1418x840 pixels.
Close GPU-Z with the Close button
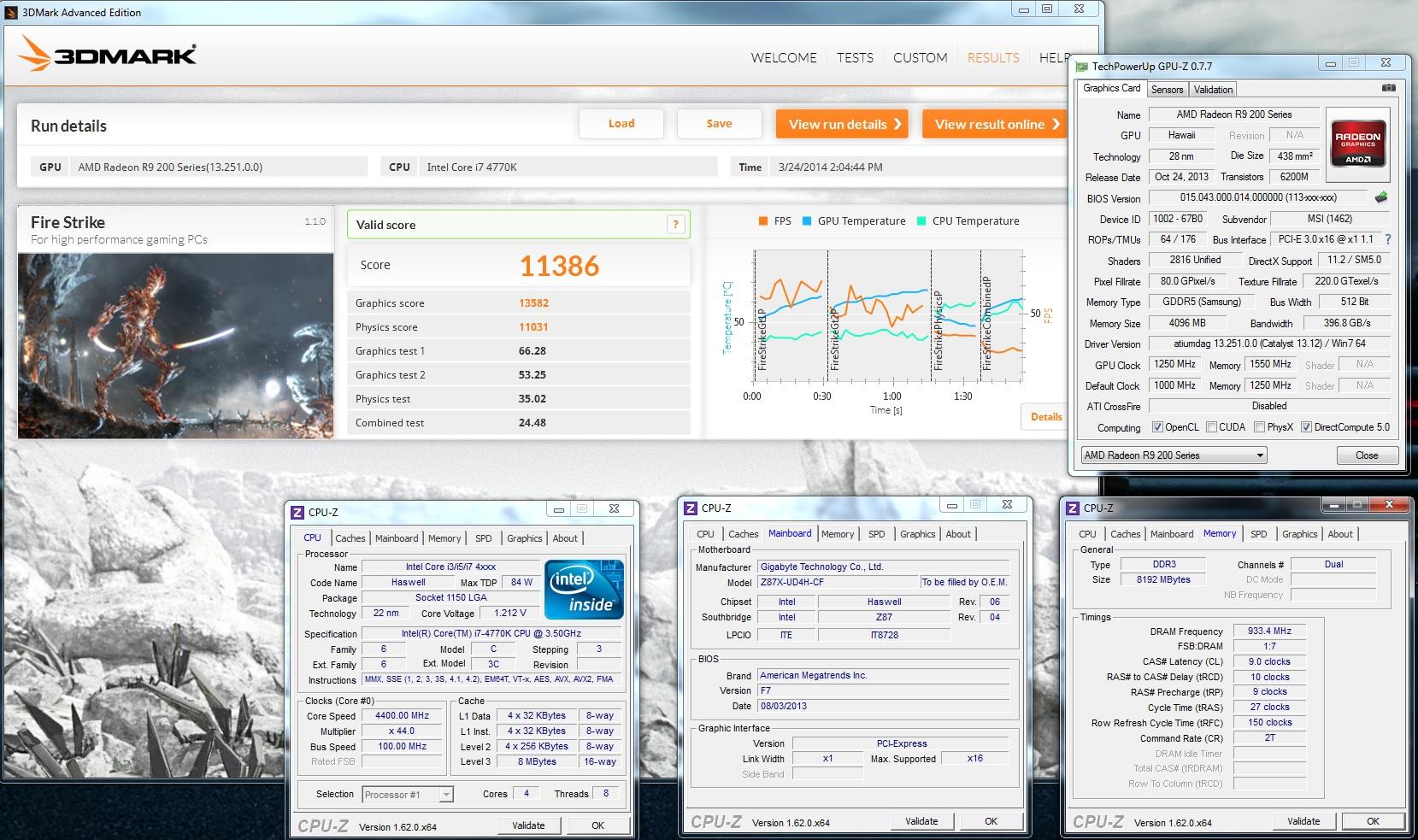click(1366, 455)
